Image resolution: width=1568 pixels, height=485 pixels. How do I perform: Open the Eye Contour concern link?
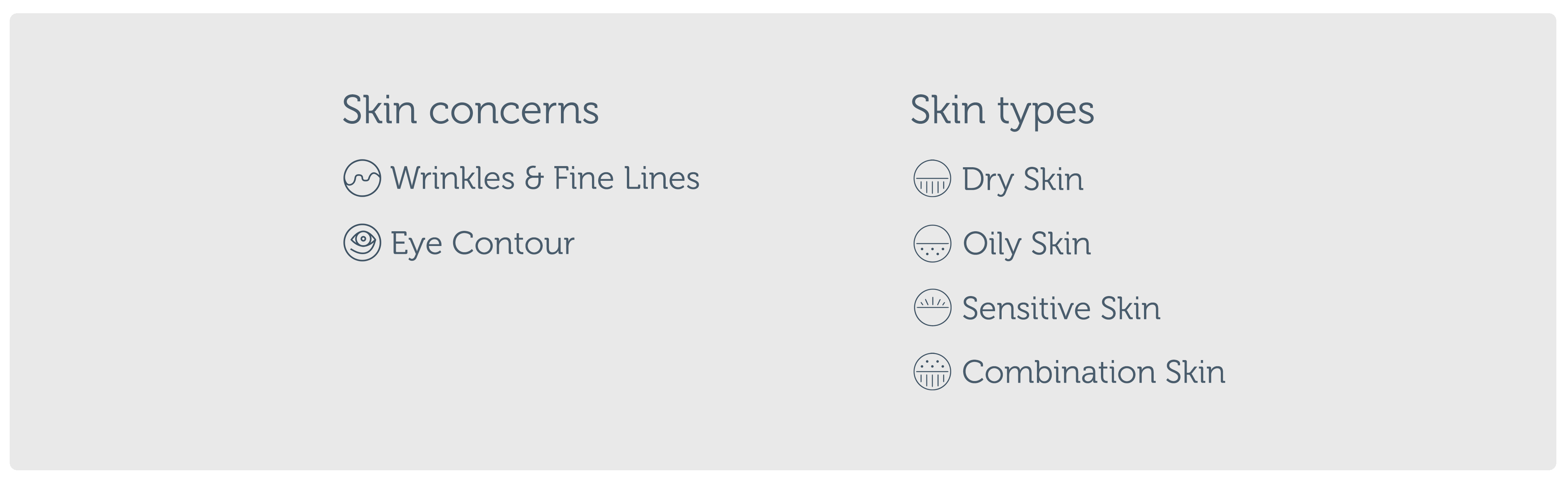coord(482,243)
